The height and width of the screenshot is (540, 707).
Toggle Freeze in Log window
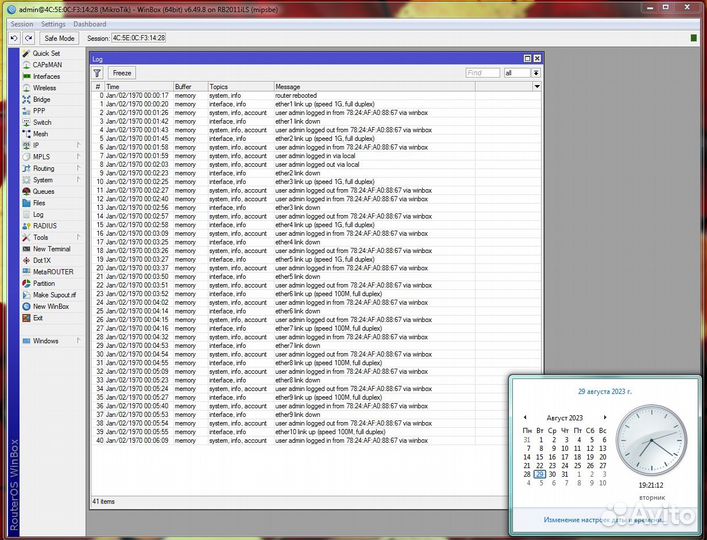click(122, 73)
